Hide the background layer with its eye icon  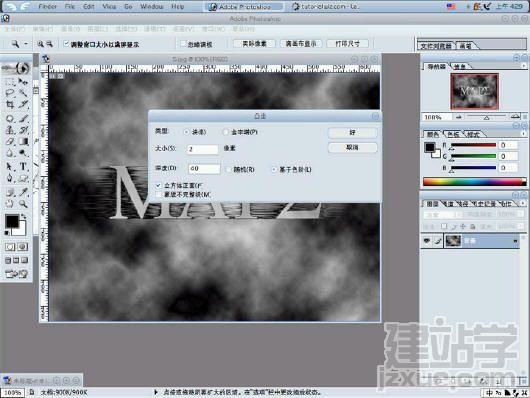(427, 241)
